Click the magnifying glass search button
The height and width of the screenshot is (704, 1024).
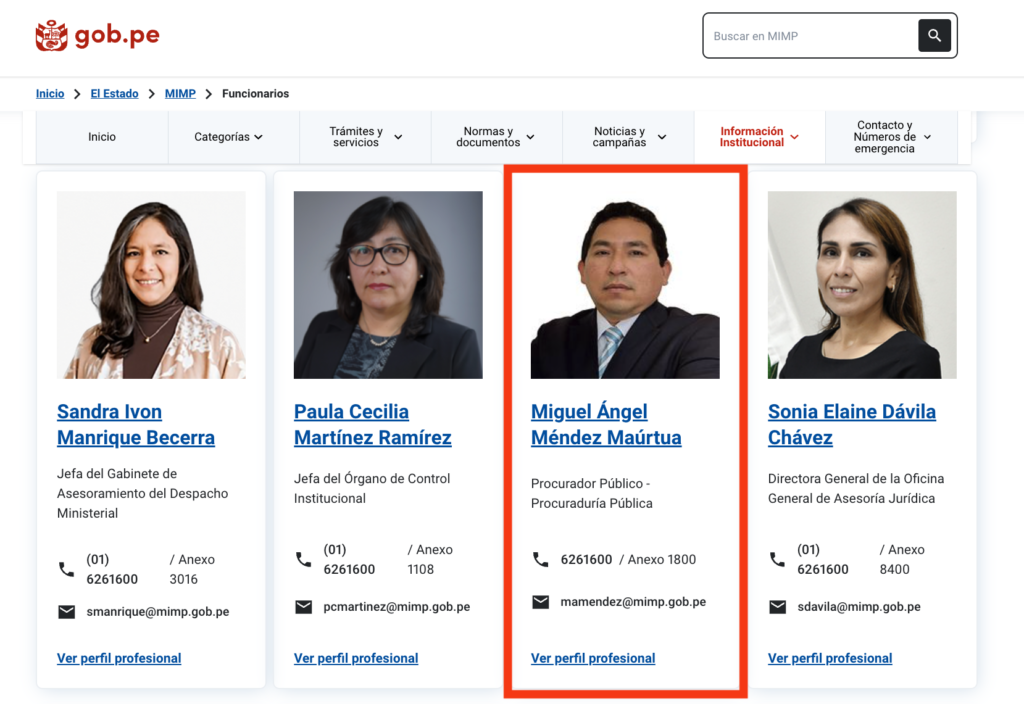pyautogui.click(x=934, y=36)
